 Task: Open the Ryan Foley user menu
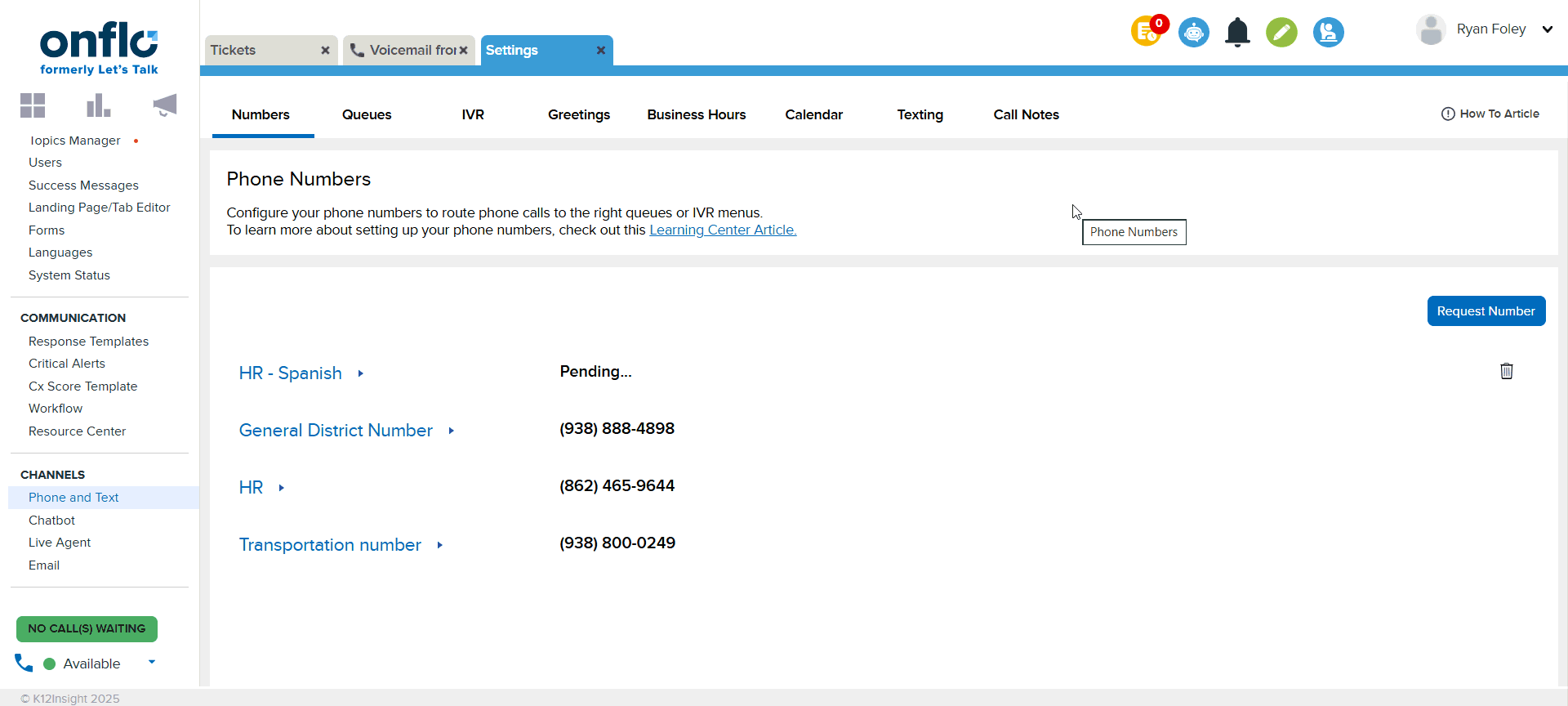[1546, 29]
